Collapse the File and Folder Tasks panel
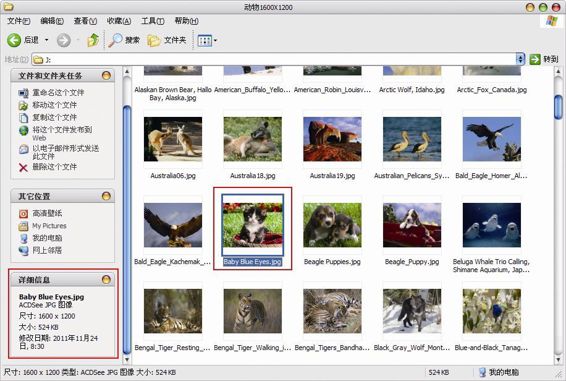566x381 pixels. 106,75
